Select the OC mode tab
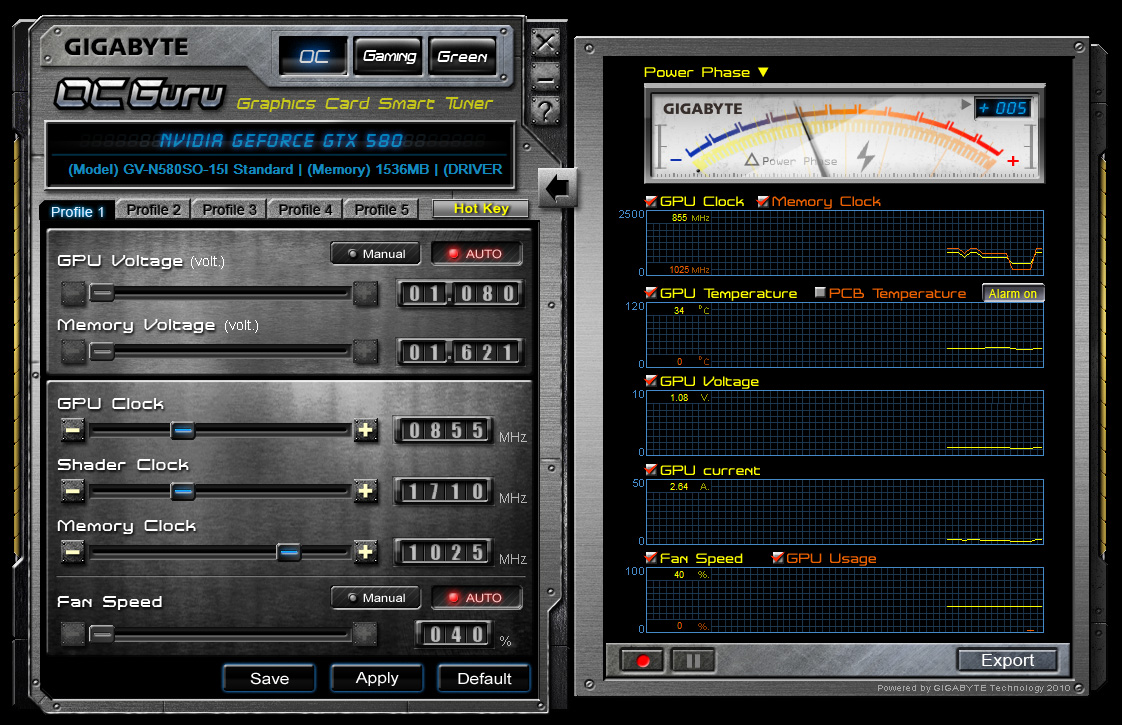 [x=313, y=56]
